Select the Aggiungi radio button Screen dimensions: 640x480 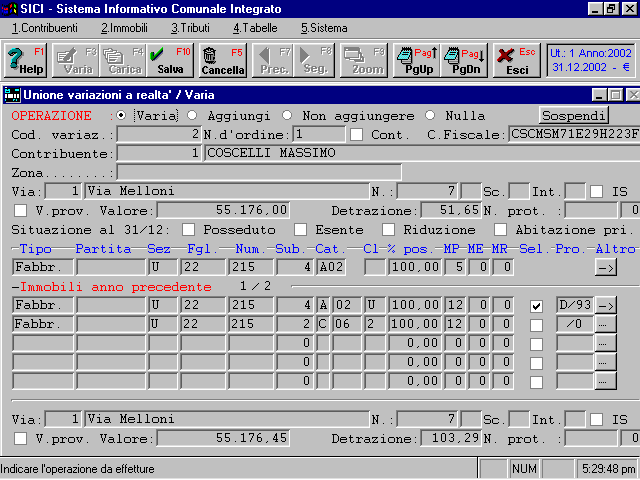tap(193, 115)
